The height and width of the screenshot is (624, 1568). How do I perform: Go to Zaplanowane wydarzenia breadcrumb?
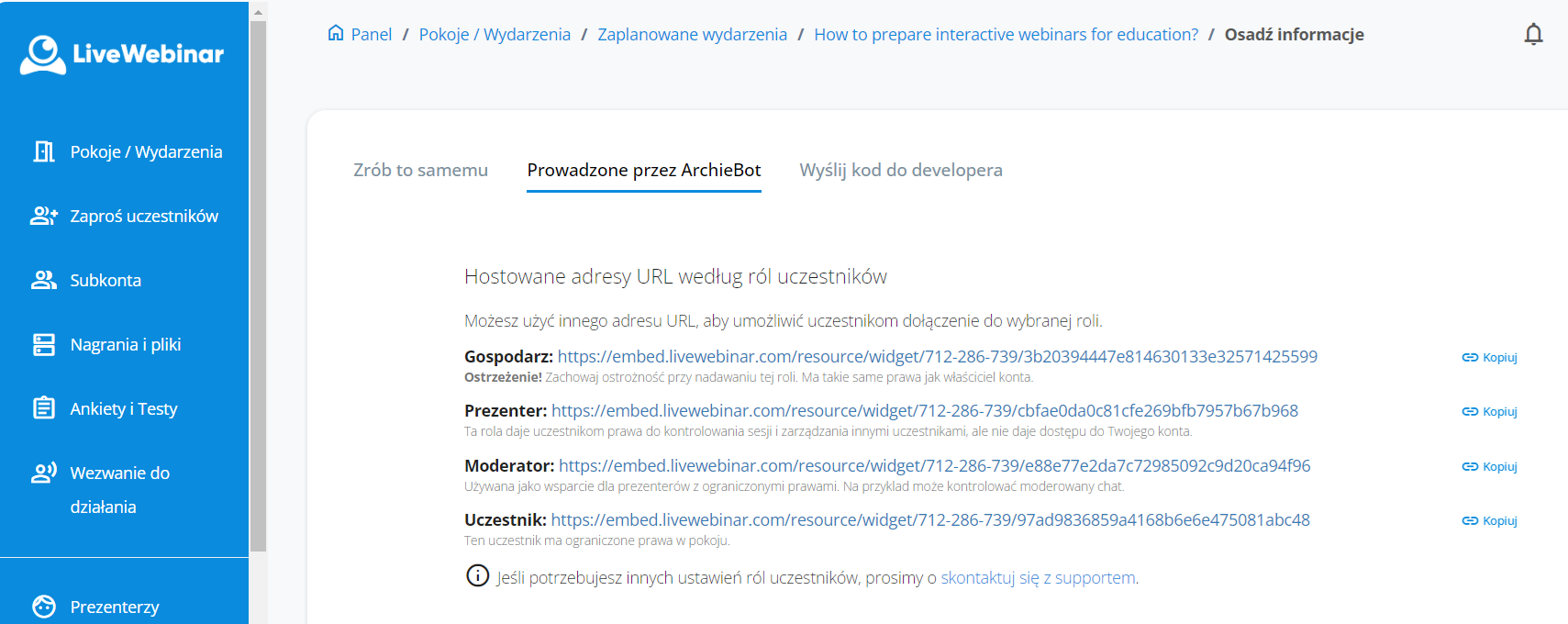pyautogui.click(x=692, y=35)
